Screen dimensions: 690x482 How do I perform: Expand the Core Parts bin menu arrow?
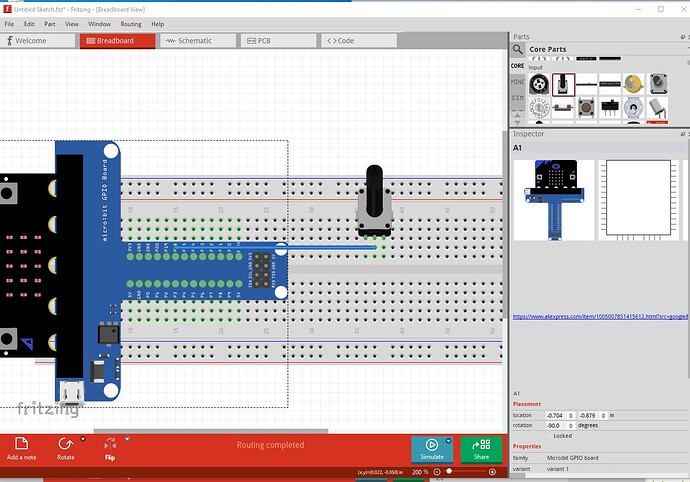pyautogui.click(x=687, y=48)
